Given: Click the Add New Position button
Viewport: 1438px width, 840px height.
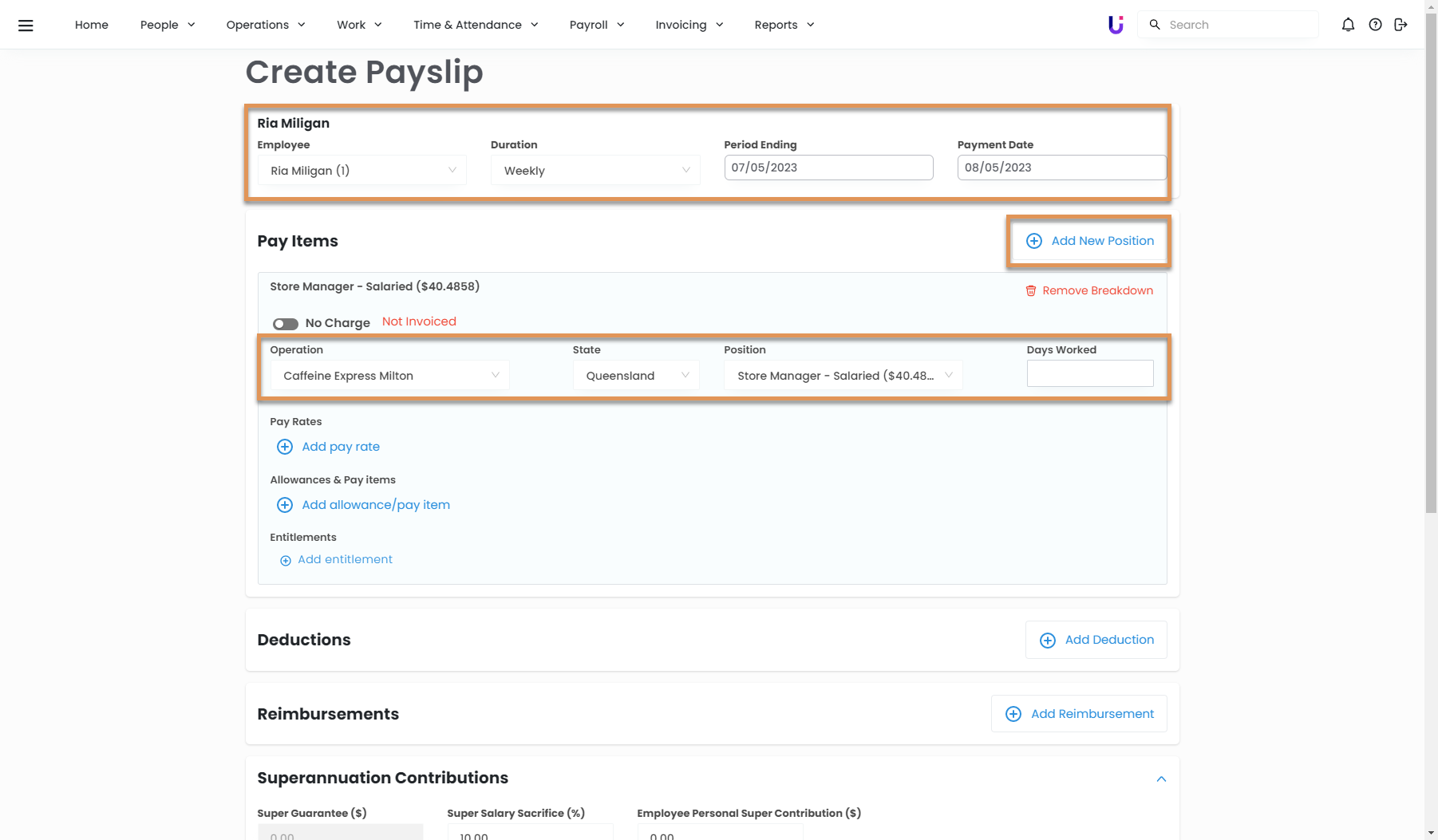Looking at the screenshot, I should point(1089,241).
